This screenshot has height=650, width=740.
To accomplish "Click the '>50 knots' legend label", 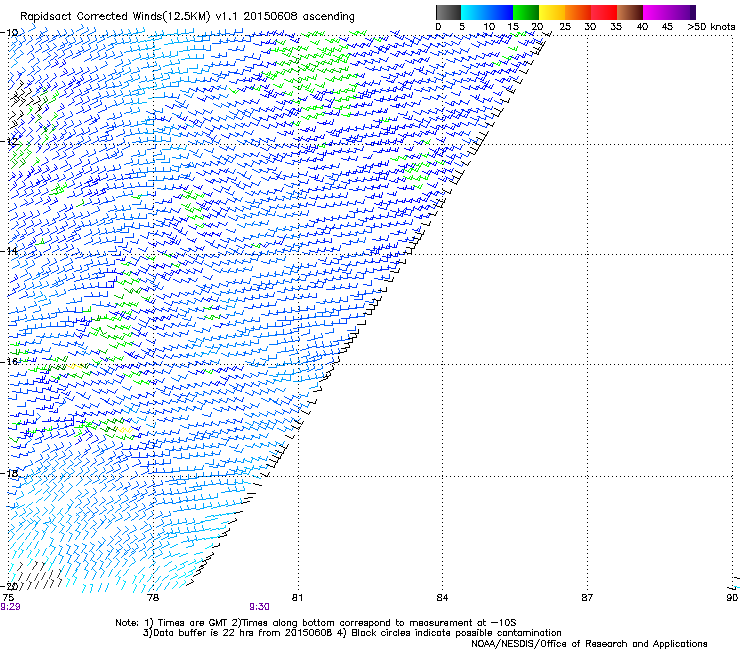I will coord(711,27).
